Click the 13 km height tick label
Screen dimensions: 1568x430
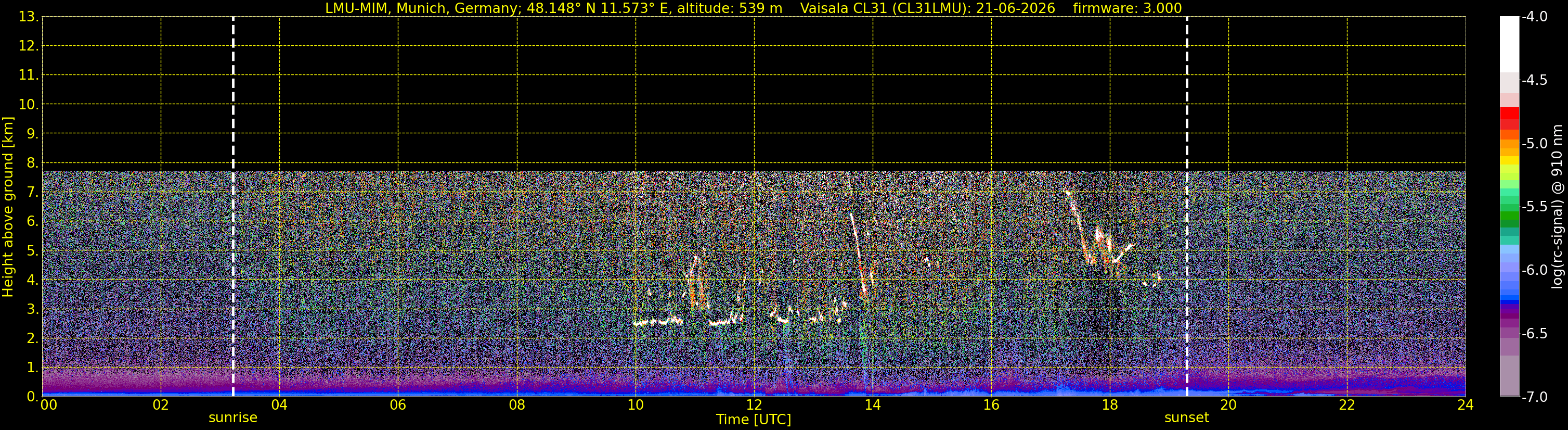(28, 17)
